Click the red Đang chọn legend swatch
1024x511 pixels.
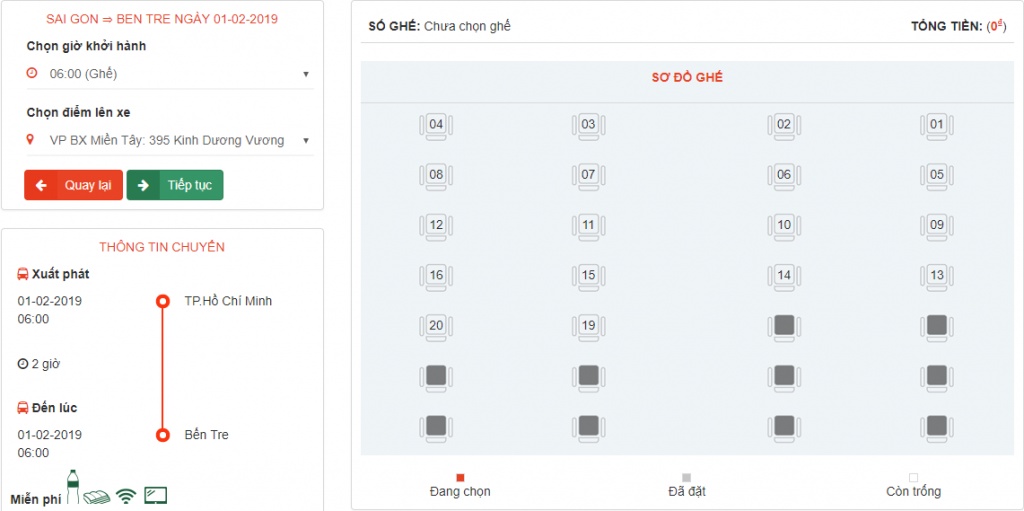pos(460,478)
